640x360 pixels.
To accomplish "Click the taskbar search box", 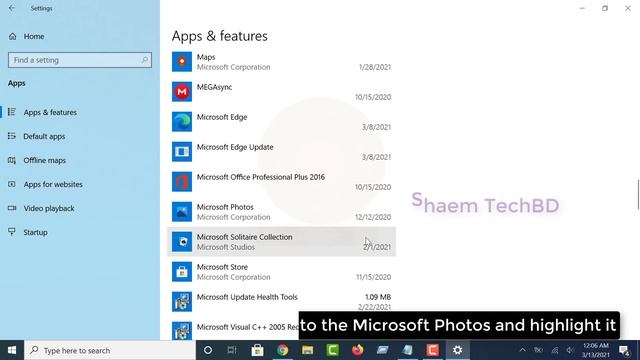I will [x=110, y=350].
